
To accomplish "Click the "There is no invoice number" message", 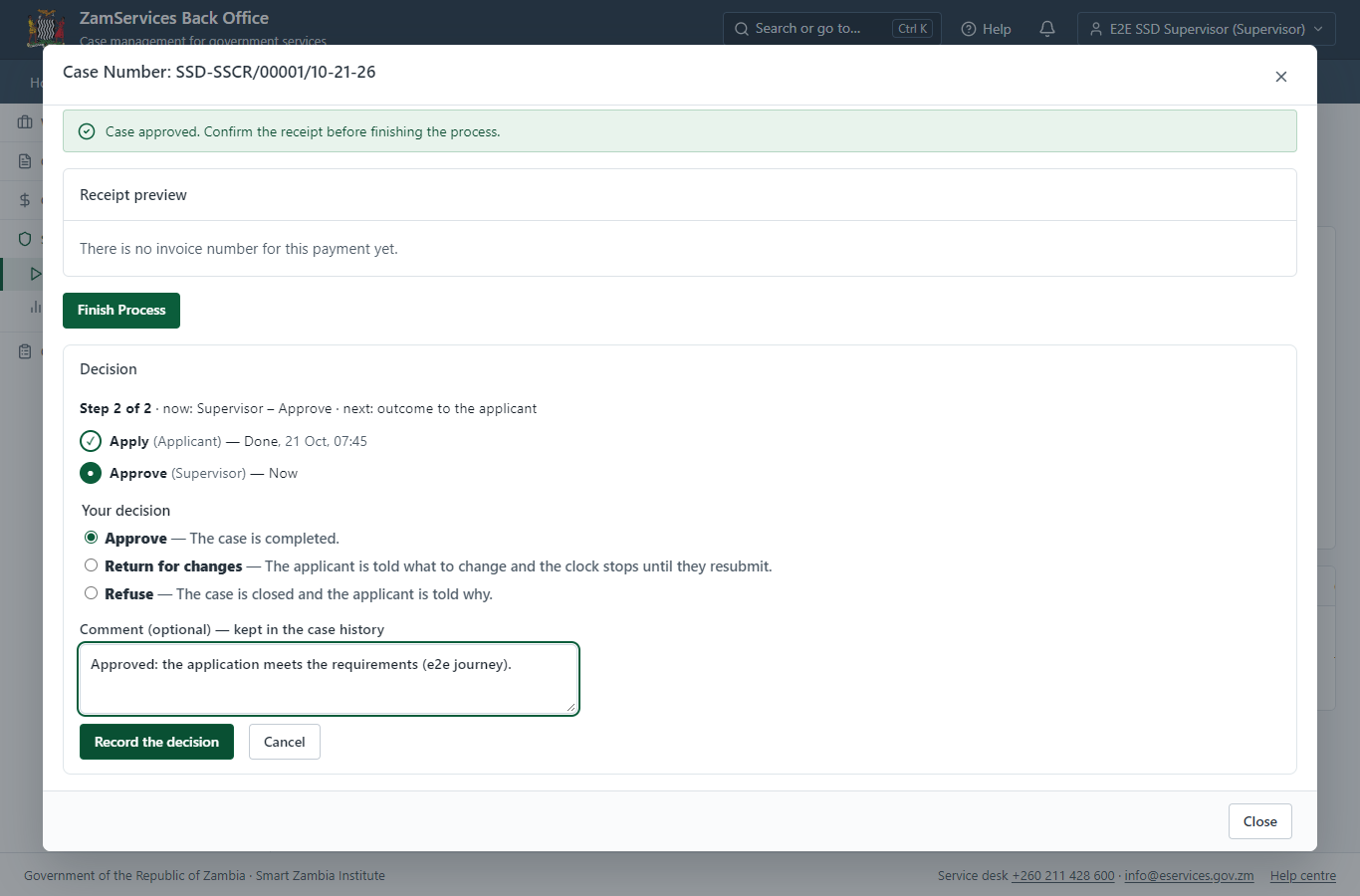I will [x=239, y=249].
